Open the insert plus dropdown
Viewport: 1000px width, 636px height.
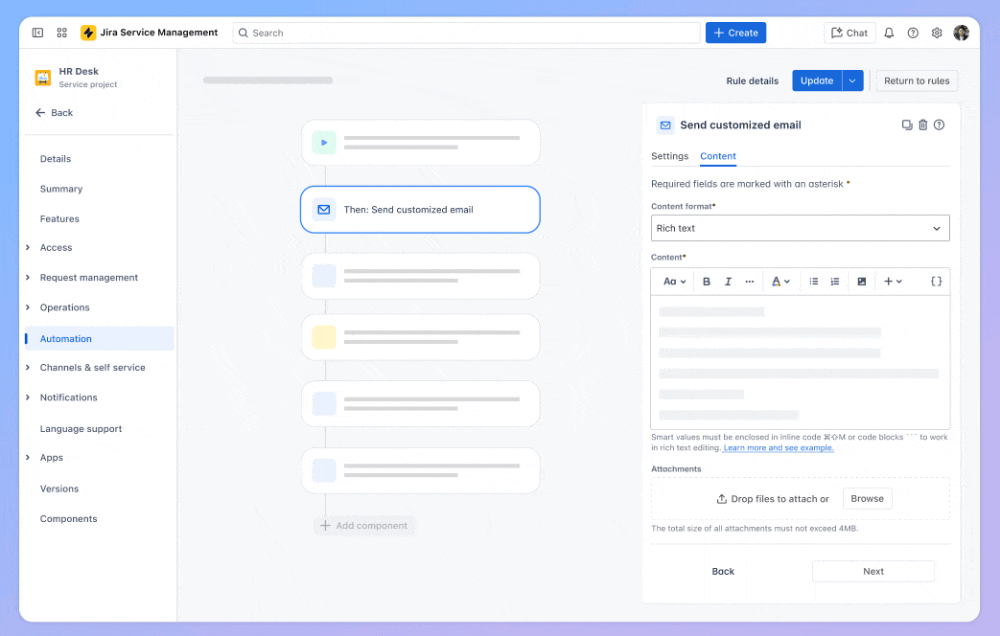[893, 281]
